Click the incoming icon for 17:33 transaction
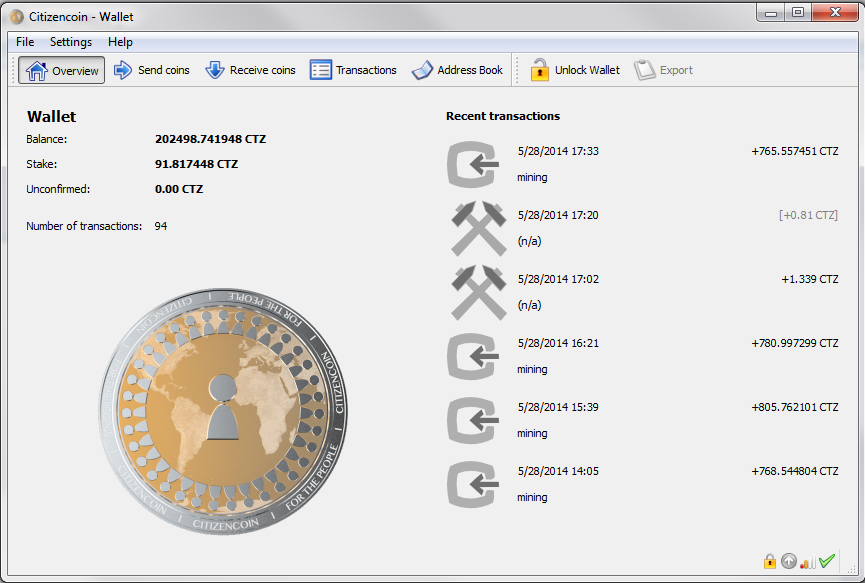The width and height of the screenshot is (865, 583). click(x=473, y=164)
